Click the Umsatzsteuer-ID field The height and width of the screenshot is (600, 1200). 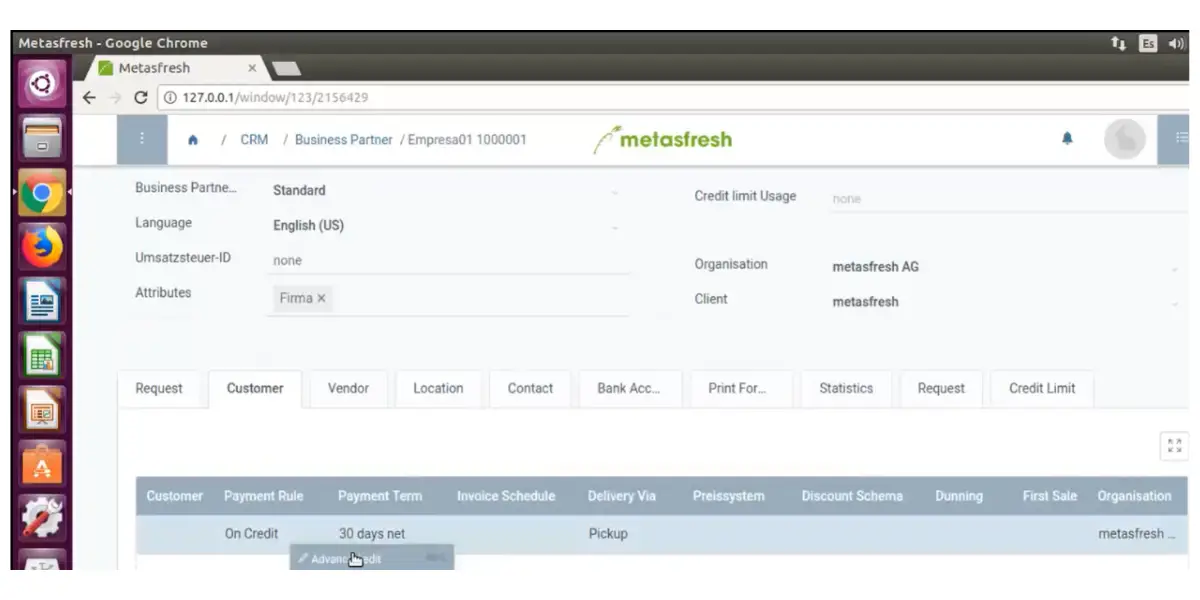[x=448, y=260]
